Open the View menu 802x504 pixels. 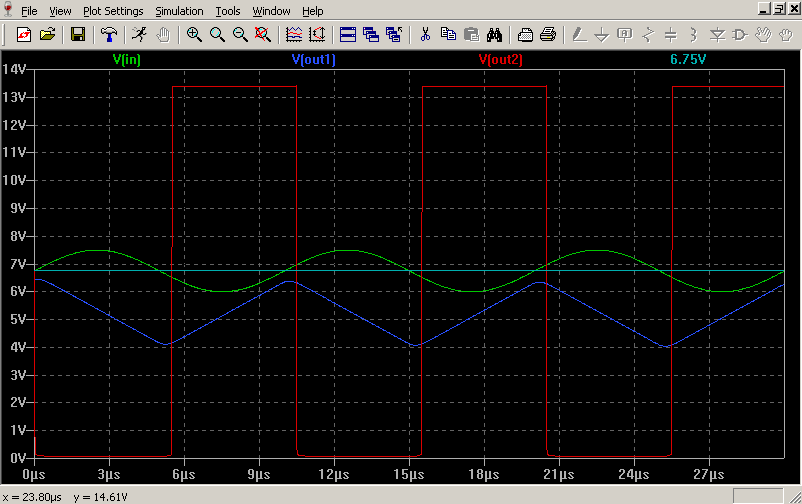(x=60, y=11)
